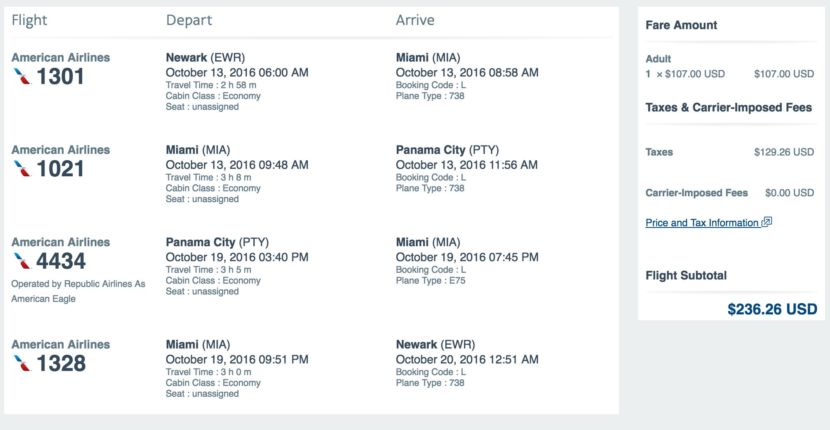Click the American Airlines logo beside flight 4434
830x430 pixels.
20,262
